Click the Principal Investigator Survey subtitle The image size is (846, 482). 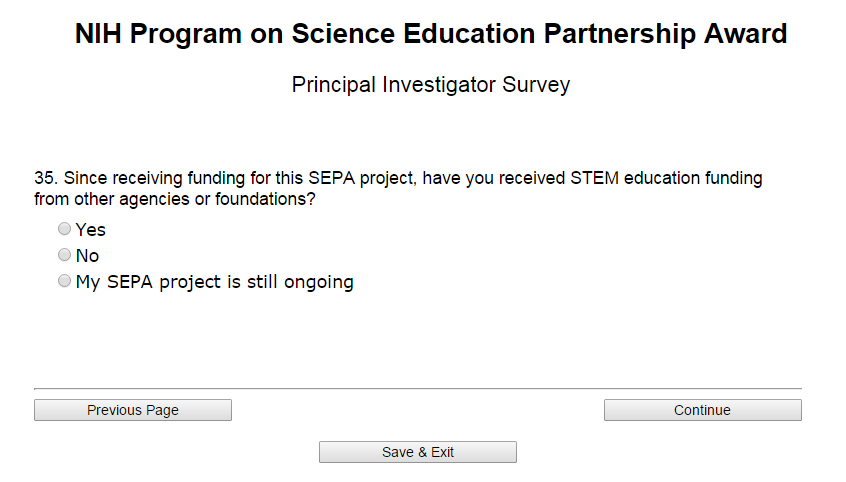coord(431,85)
